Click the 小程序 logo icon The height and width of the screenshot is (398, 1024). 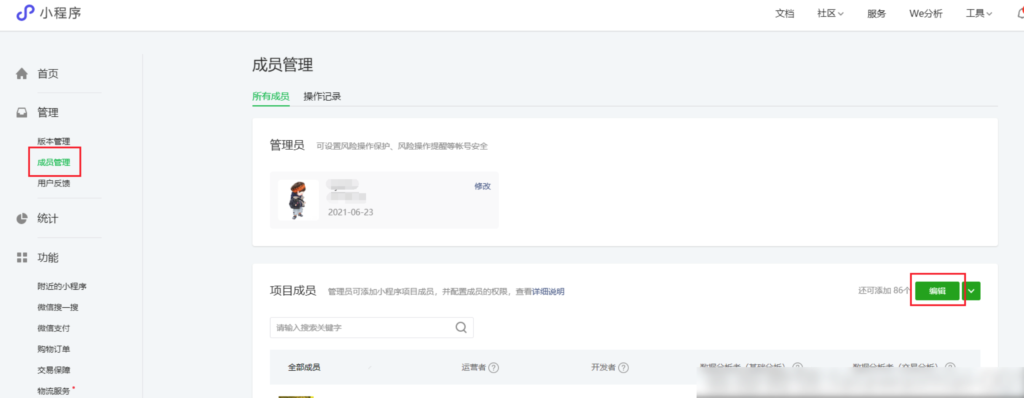tap(25, 12)
